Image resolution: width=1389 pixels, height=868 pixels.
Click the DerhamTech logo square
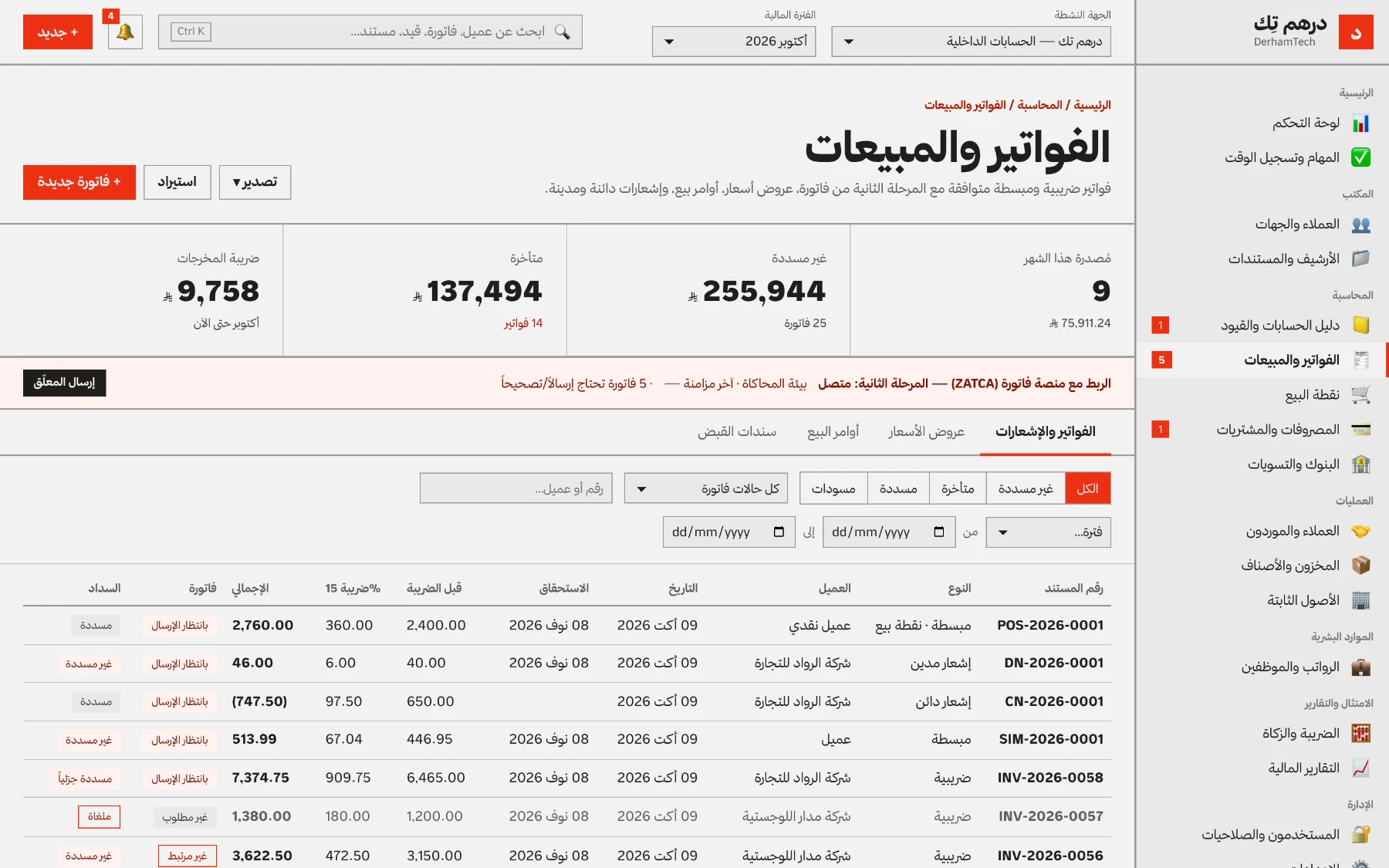tap(1356, 32)
